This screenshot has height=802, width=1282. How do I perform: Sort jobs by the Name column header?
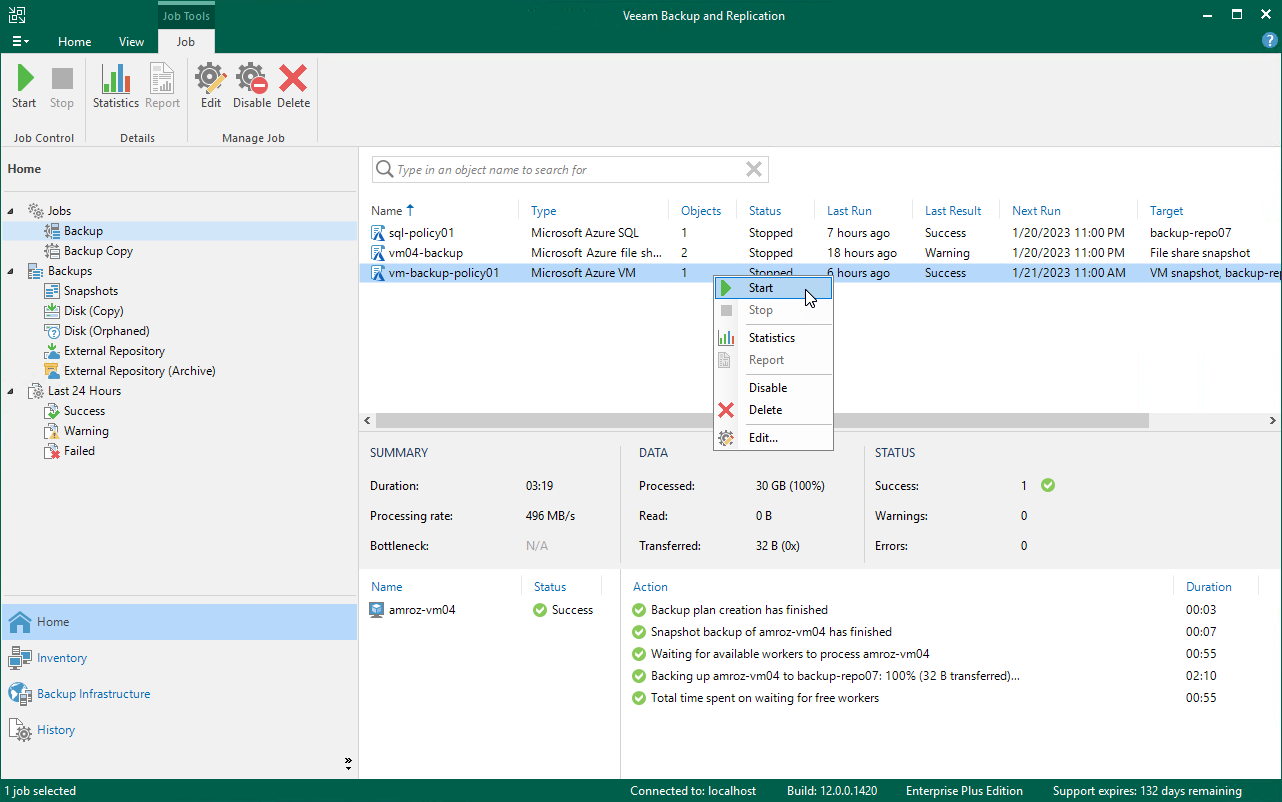pyautogui.click(x=386, y=211)
